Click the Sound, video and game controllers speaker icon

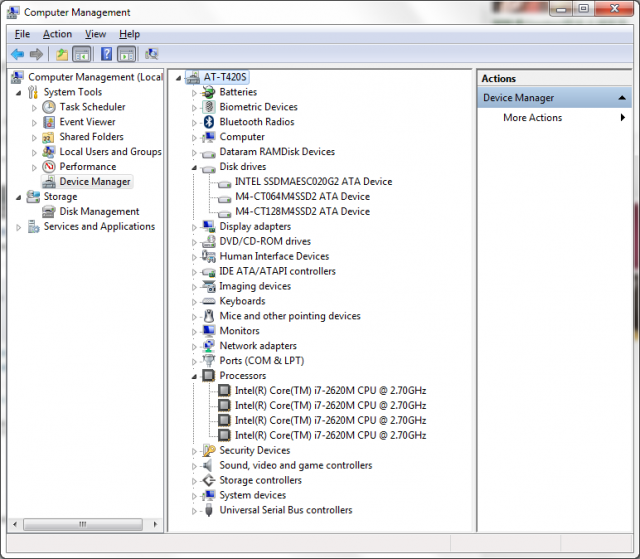(x=208, y=466)
